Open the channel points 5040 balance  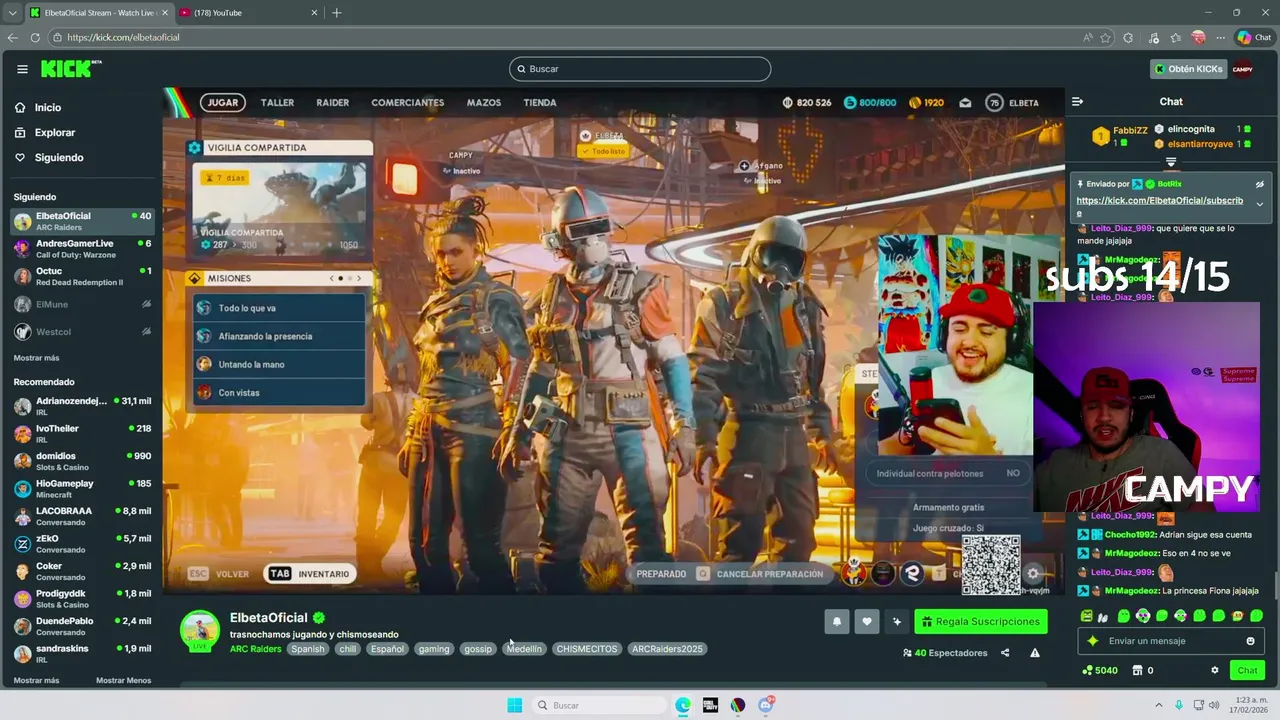1100,670
